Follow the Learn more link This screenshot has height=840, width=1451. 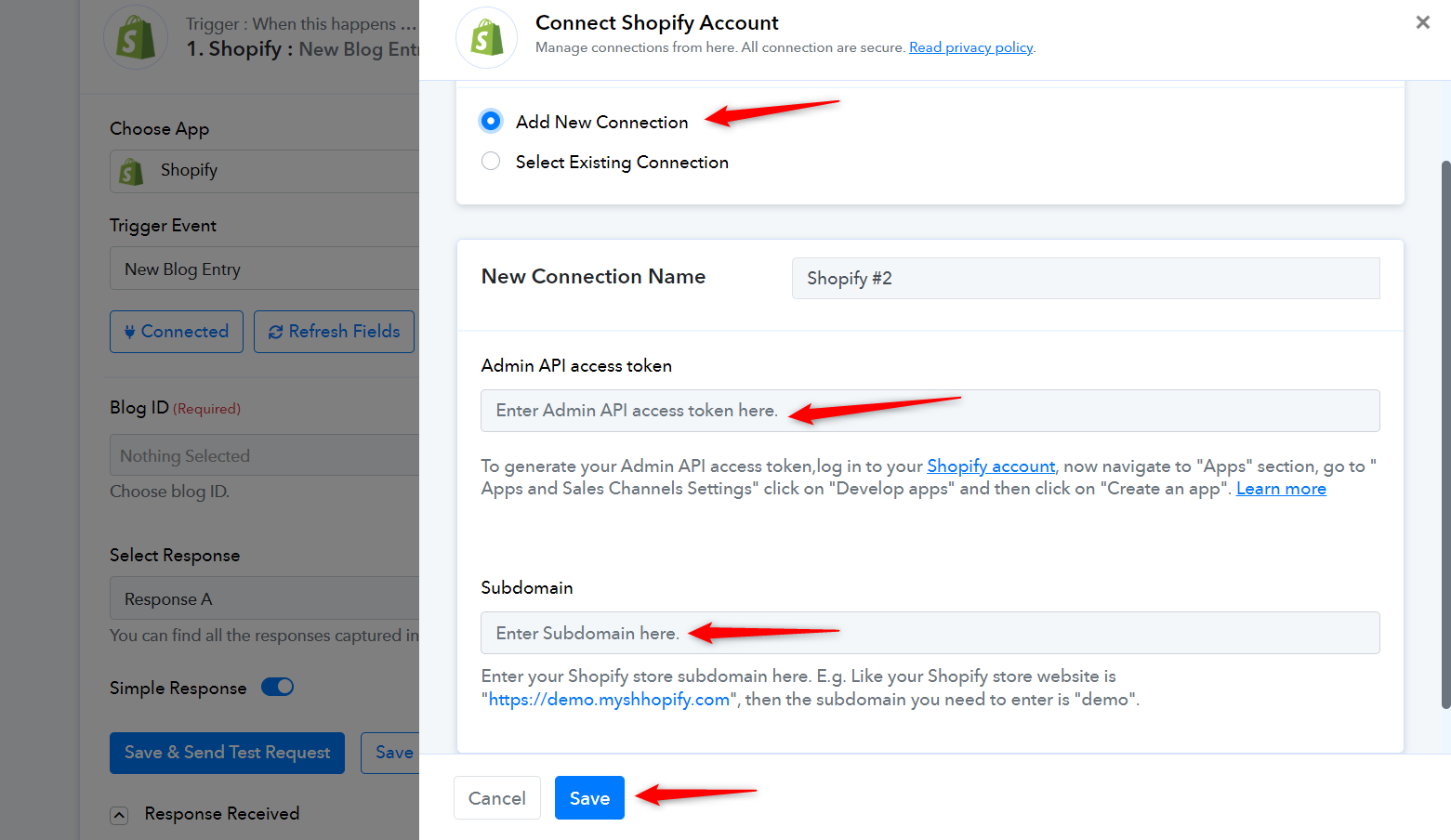pyautogui.click(x=1281, y=489)
